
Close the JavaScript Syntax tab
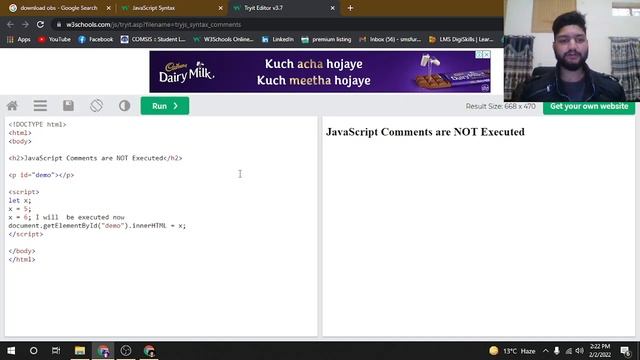click(x=220, y=8)
